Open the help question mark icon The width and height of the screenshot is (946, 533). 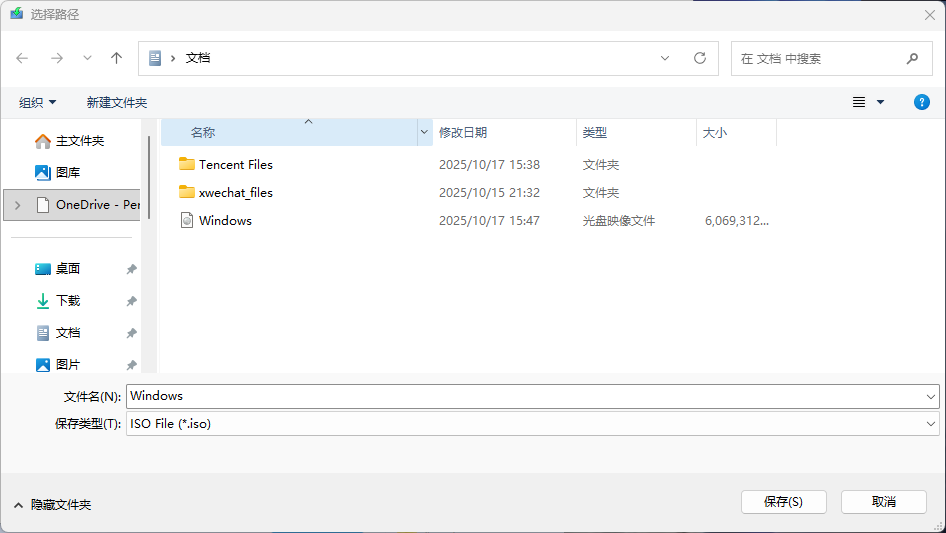922,102
